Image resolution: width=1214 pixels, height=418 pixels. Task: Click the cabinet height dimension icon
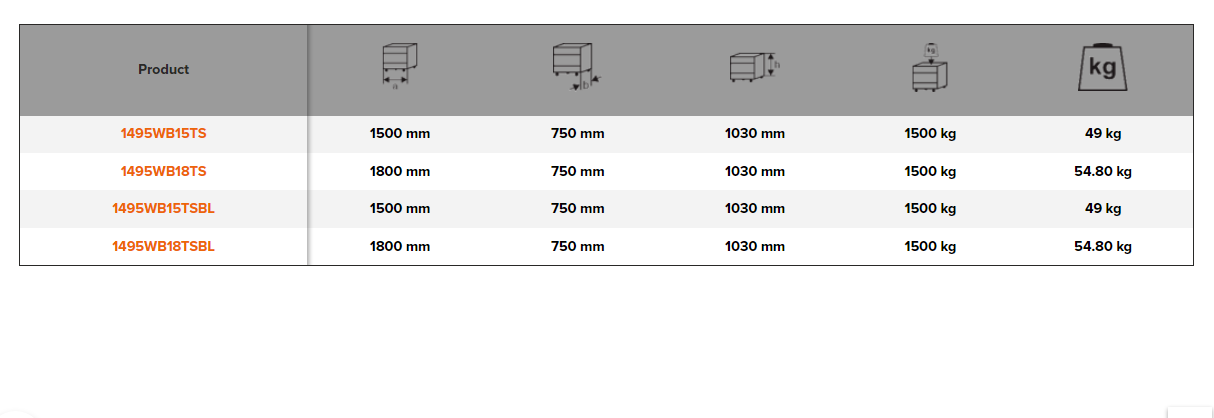[754, 68]
